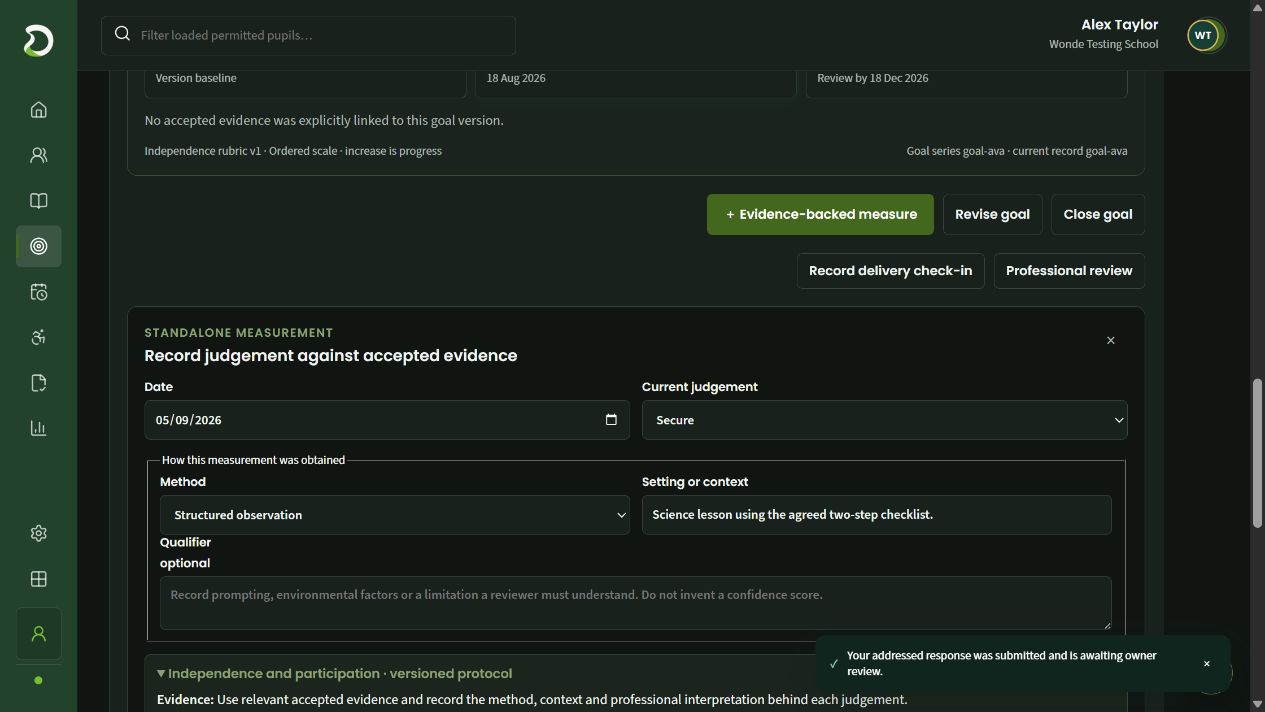Open the book icon in the sidebar
The width and height of the screenshot is (1265, 712).
coord(38,201)
